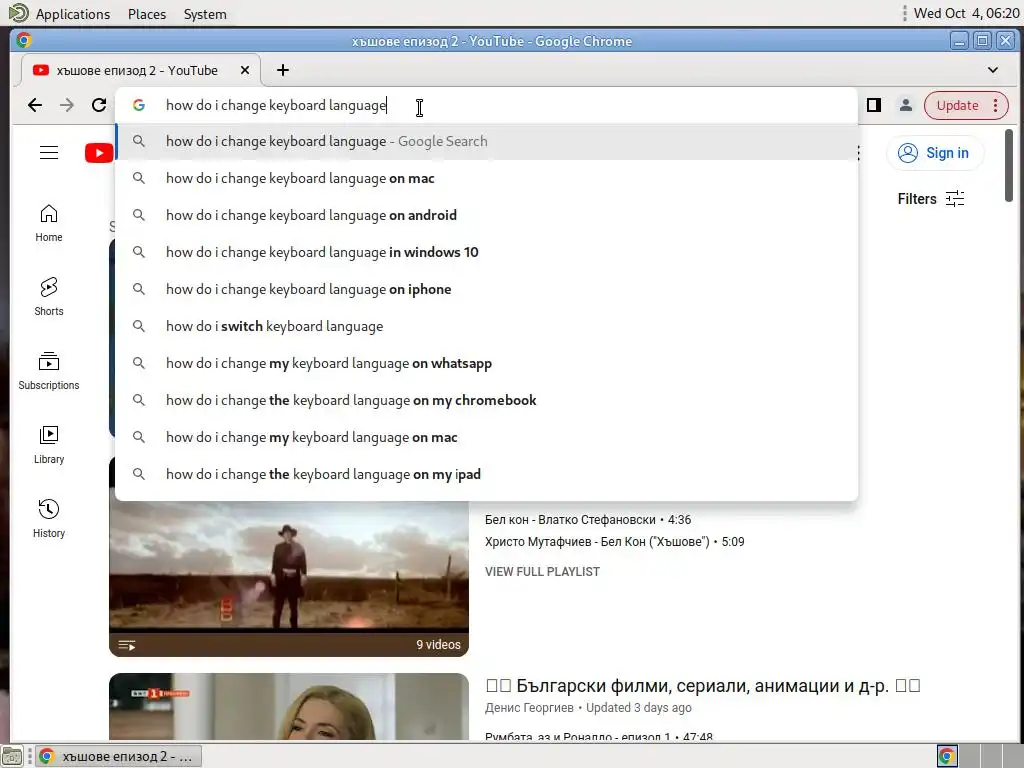Open a new tab with plus button
1024x768 pixels.
283,70
